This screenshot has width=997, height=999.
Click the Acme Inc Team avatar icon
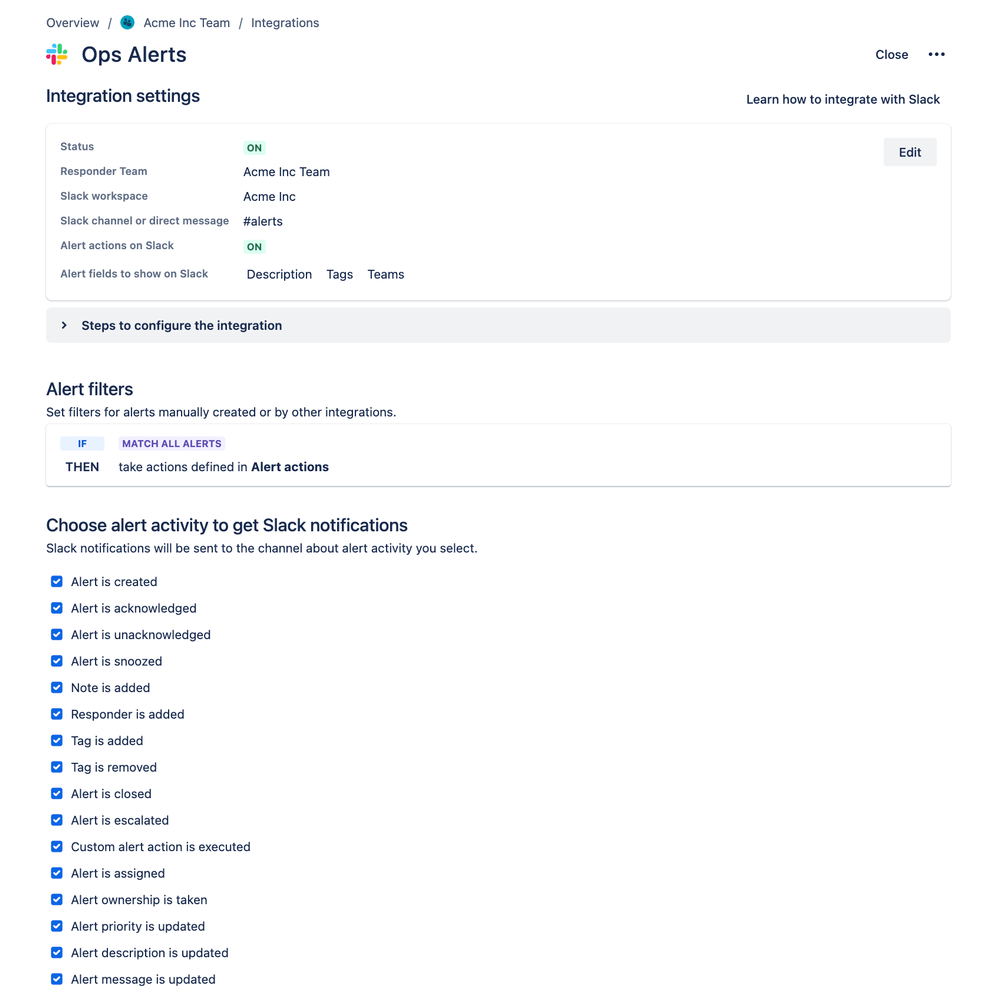pyautogui.click(x=127, y=23)
